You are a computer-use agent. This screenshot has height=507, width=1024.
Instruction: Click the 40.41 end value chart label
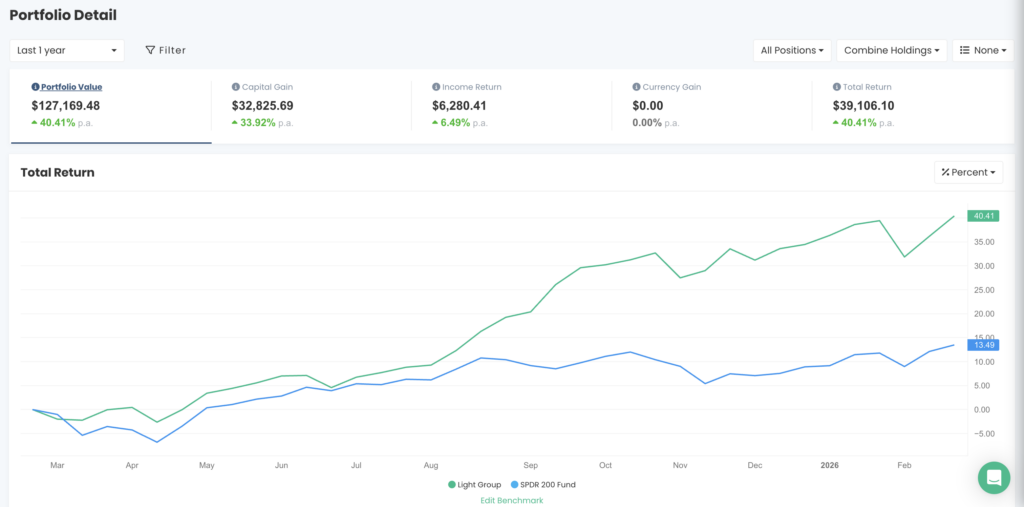[x=985, y=216]
